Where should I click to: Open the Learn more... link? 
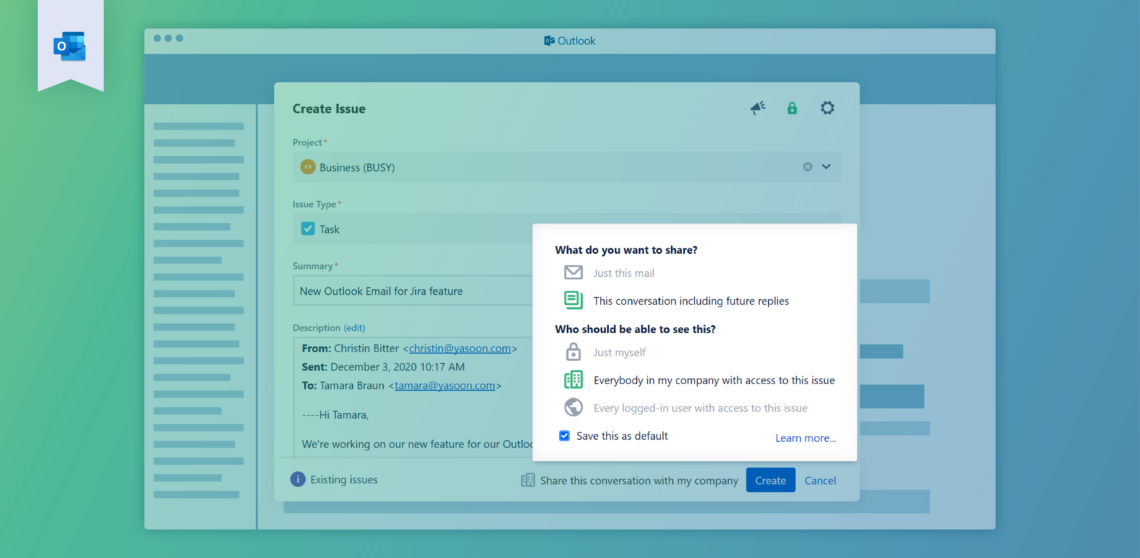click(806, 438)
